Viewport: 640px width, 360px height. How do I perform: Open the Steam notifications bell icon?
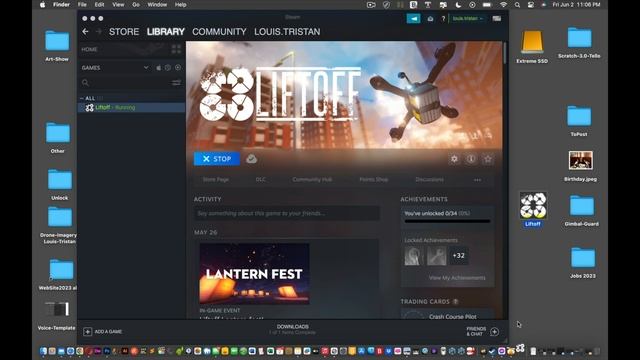click(x=430, y=18)
